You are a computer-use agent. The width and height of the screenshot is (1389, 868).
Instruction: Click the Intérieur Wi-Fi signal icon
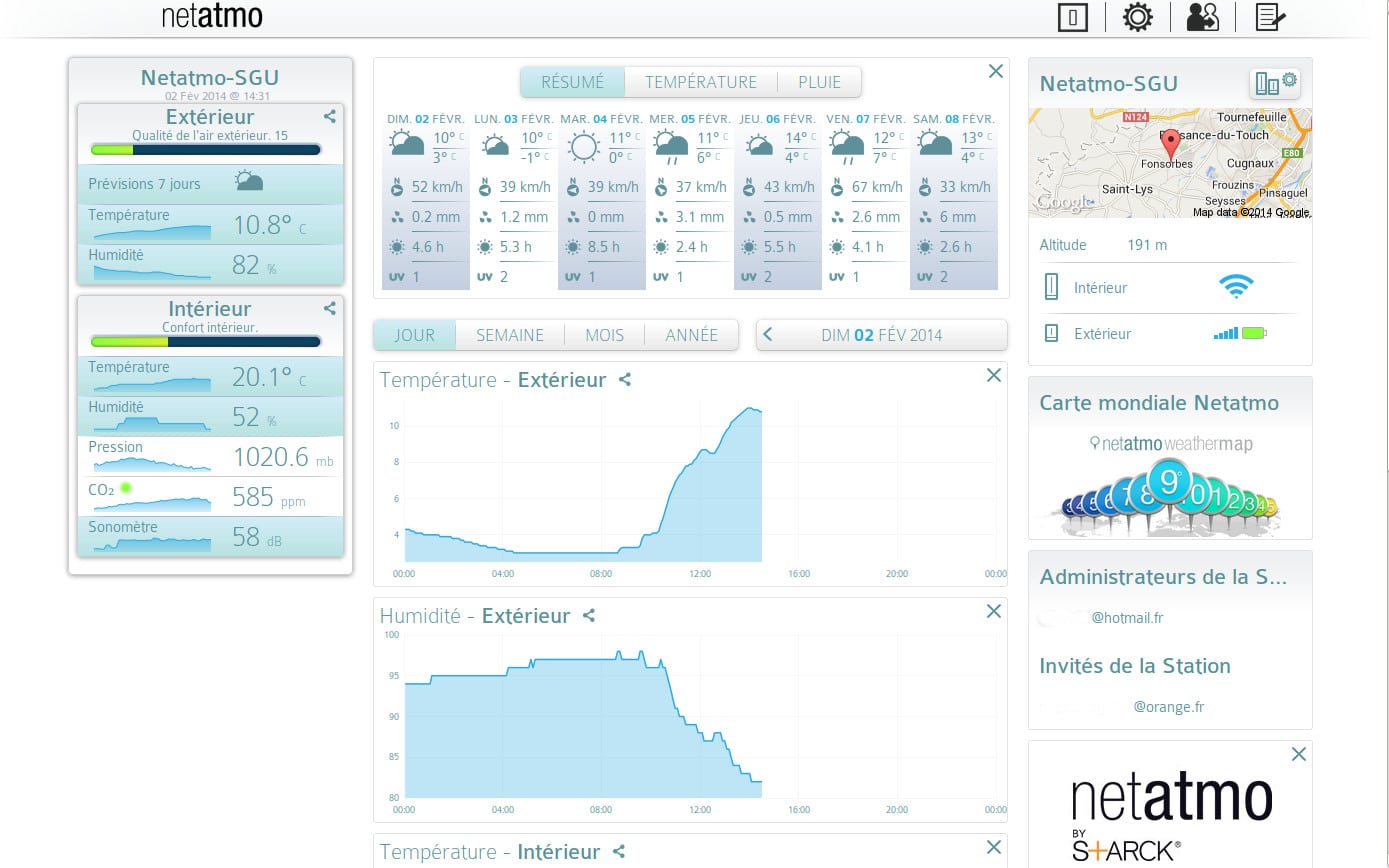tap(1236, 287)
